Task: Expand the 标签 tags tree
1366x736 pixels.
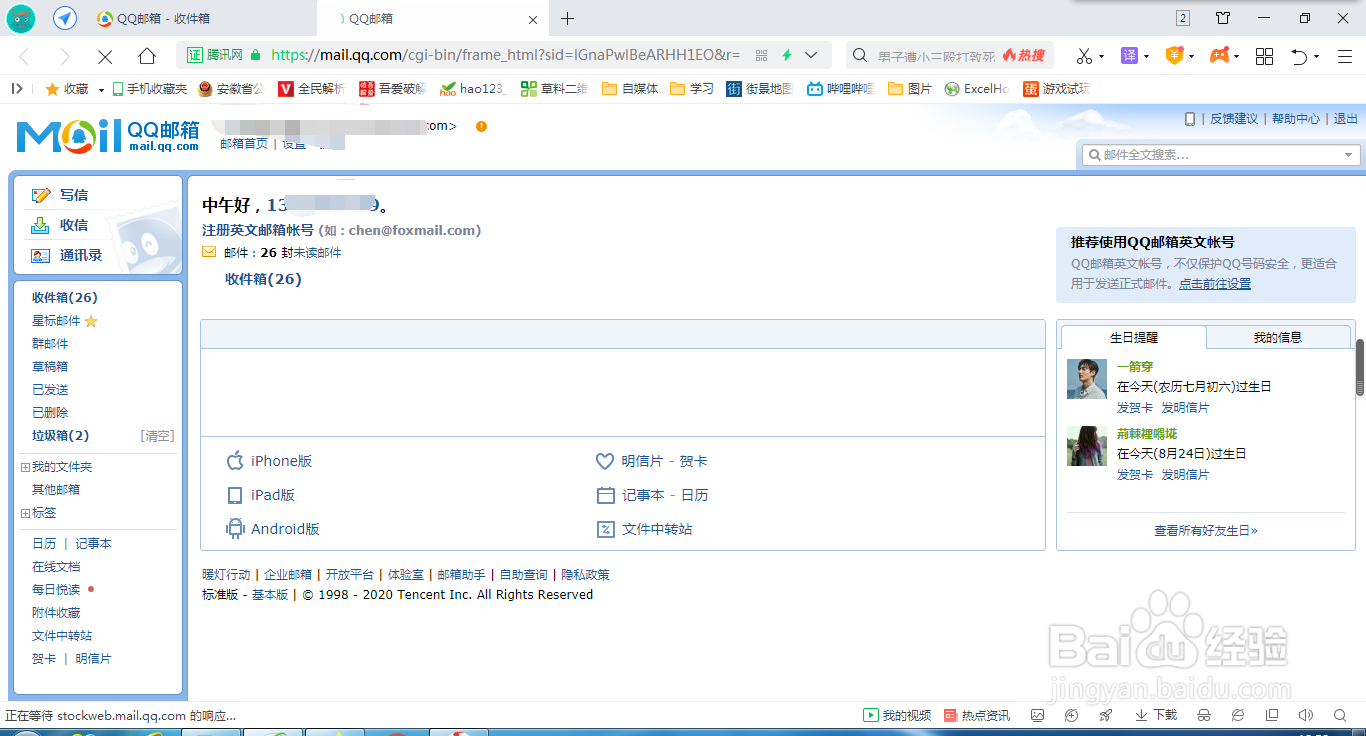Action: pos(25,513)
